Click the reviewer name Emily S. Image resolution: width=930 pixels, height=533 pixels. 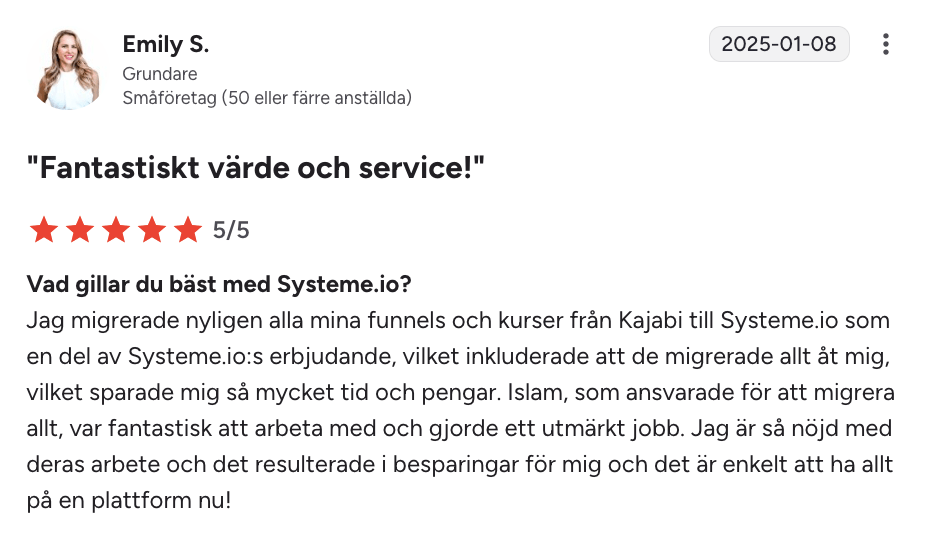click(x=165, y=45)
